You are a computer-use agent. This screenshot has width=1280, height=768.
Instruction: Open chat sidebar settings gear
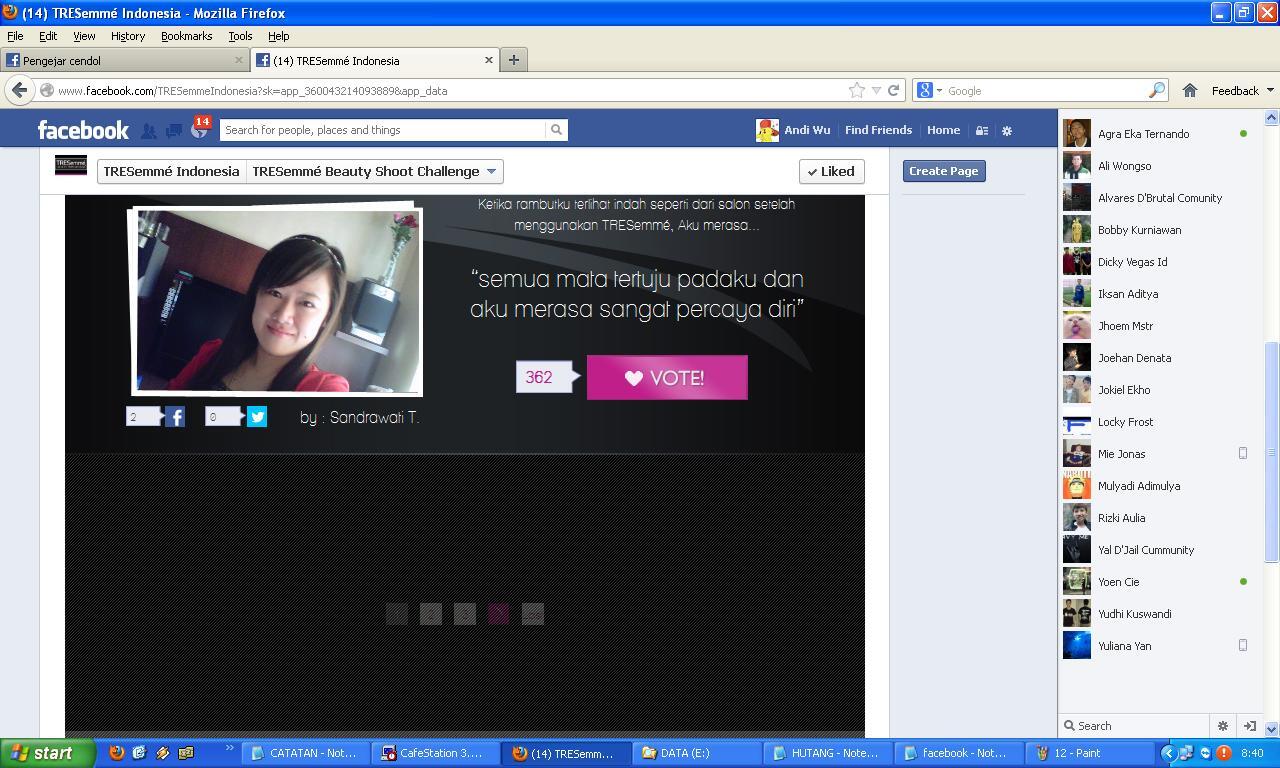pyautogui.click(x=1222, y=726)
